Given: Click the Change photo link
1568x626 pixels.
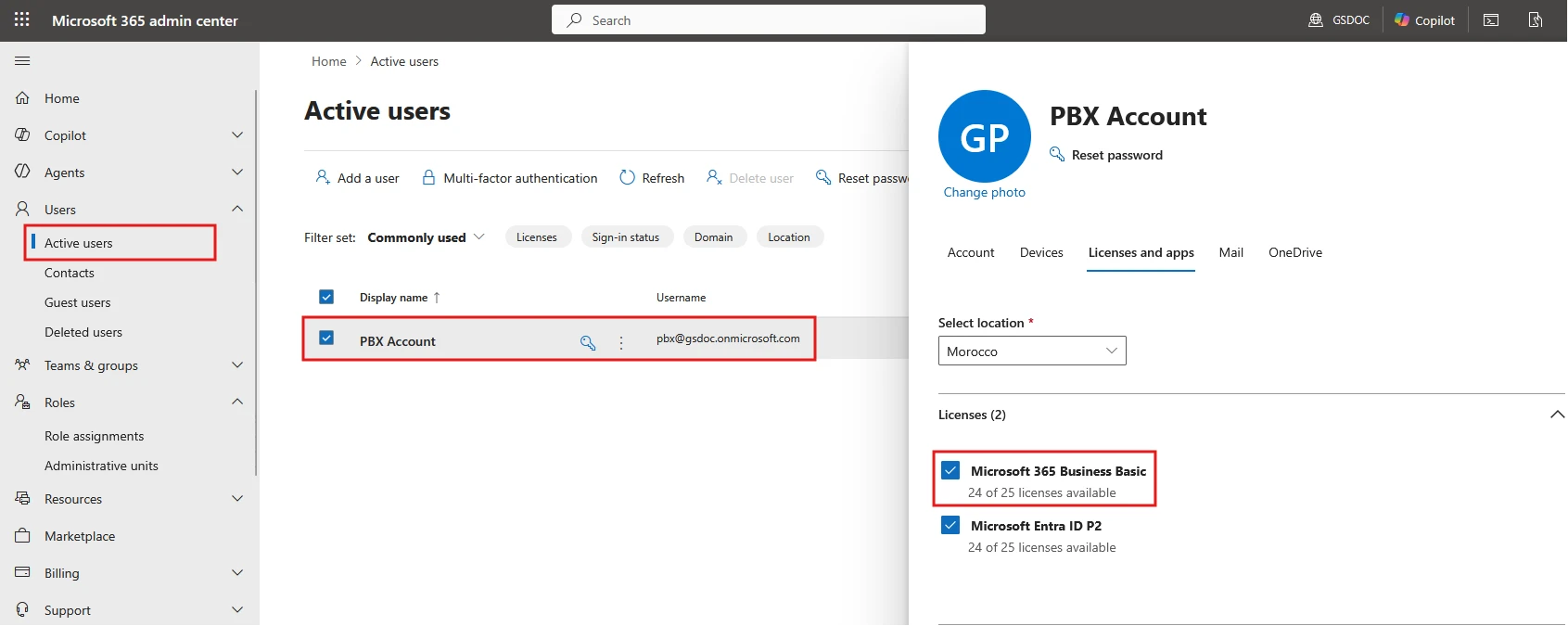Looking at the screenshot, I should tap(985, 192).
